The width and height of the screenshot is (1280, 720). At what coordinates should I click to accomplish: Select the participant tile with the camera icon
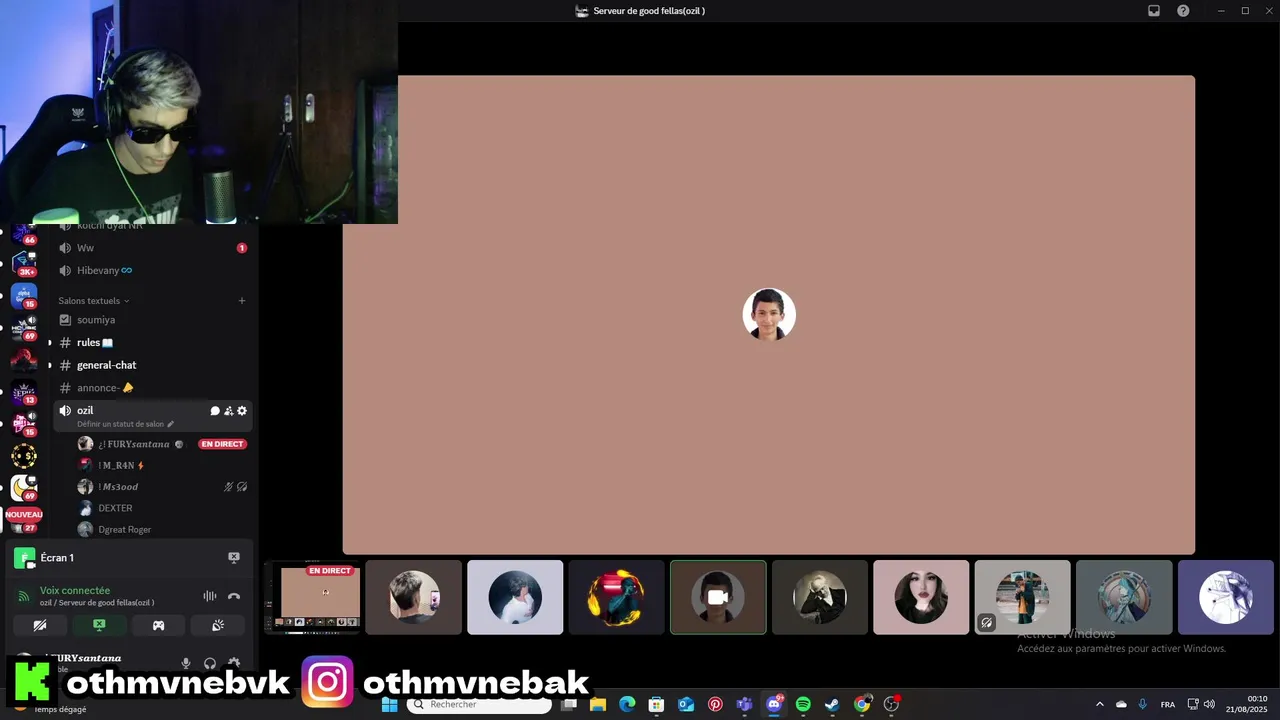click(x=718, y=597)
